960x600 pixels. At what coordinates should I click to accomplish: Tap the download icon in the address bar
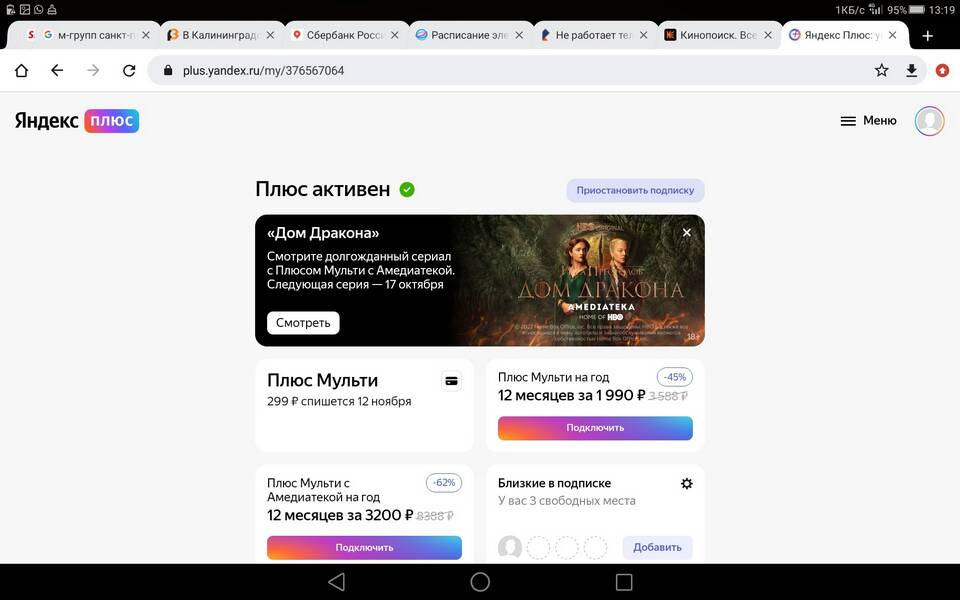point(912,70)
